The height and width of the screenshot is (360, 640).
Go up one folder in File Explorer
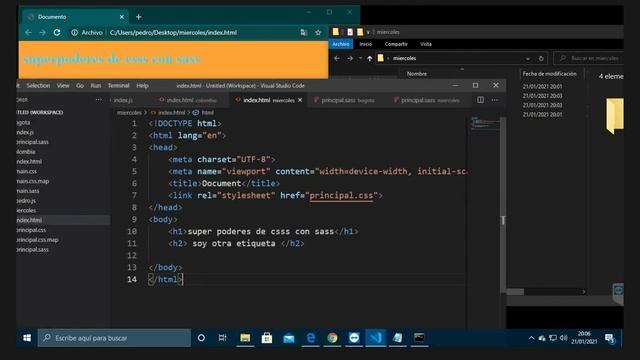pos(369,58)
